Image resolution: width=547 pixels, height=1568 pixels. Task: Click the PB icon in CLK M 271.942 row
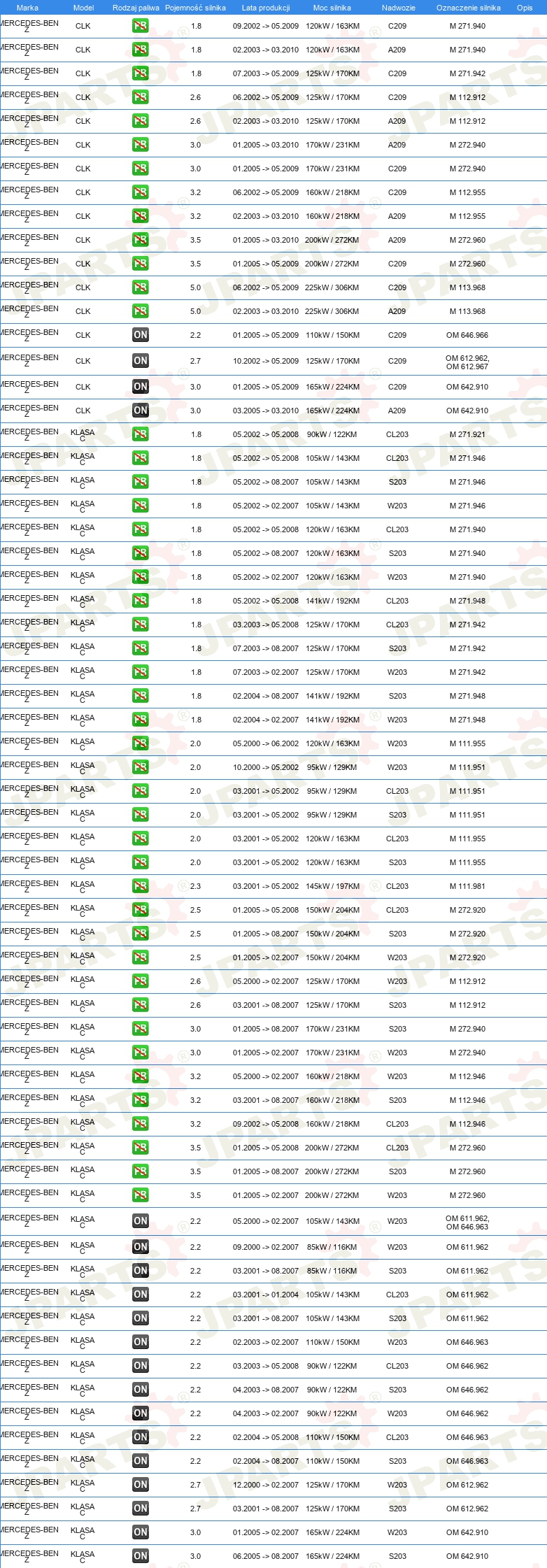tap(141, 73)
